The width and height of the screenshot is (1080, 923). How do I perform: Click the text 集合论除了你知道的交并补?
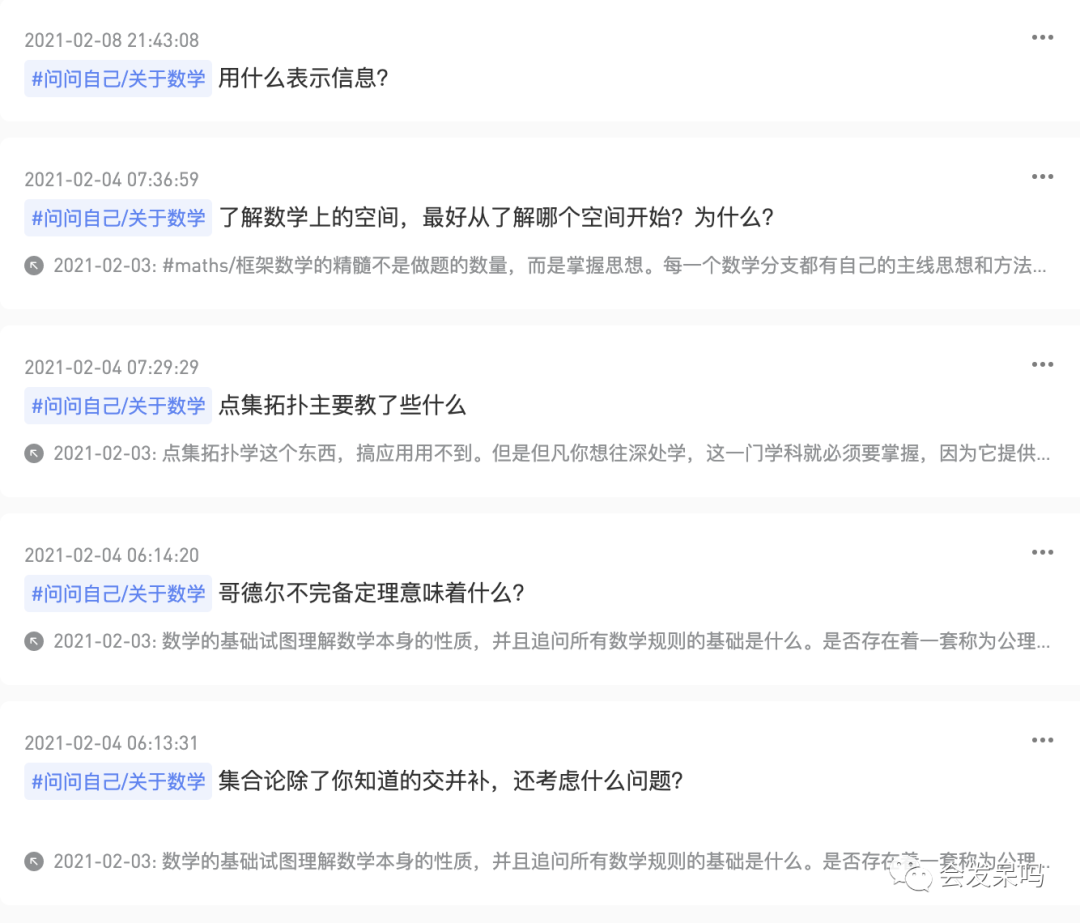[353, 781]
